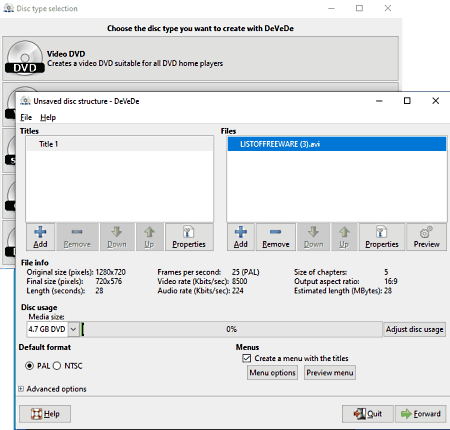Go Forward to next step
This screenshot has width=450, height=430.
pos(421,414)
